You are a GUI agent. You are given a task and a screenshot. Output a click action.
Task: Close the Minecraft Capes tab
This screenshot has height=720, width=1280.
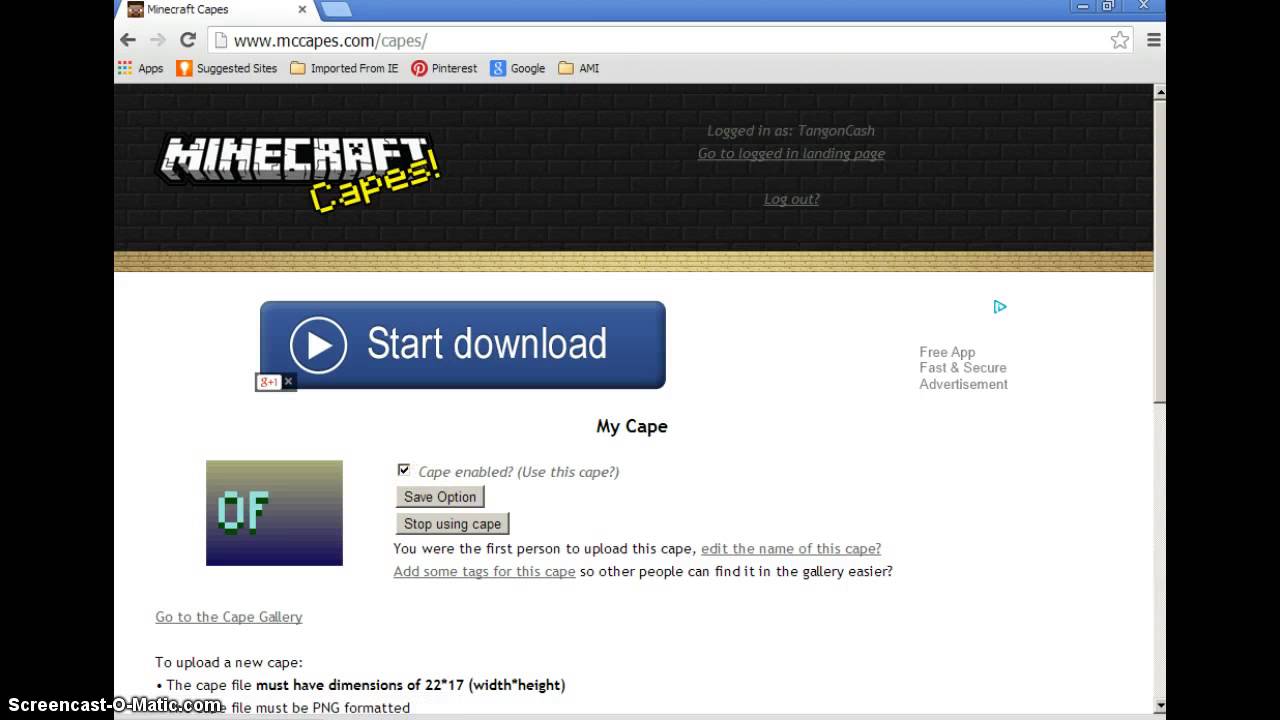click(x=301, y=9)
